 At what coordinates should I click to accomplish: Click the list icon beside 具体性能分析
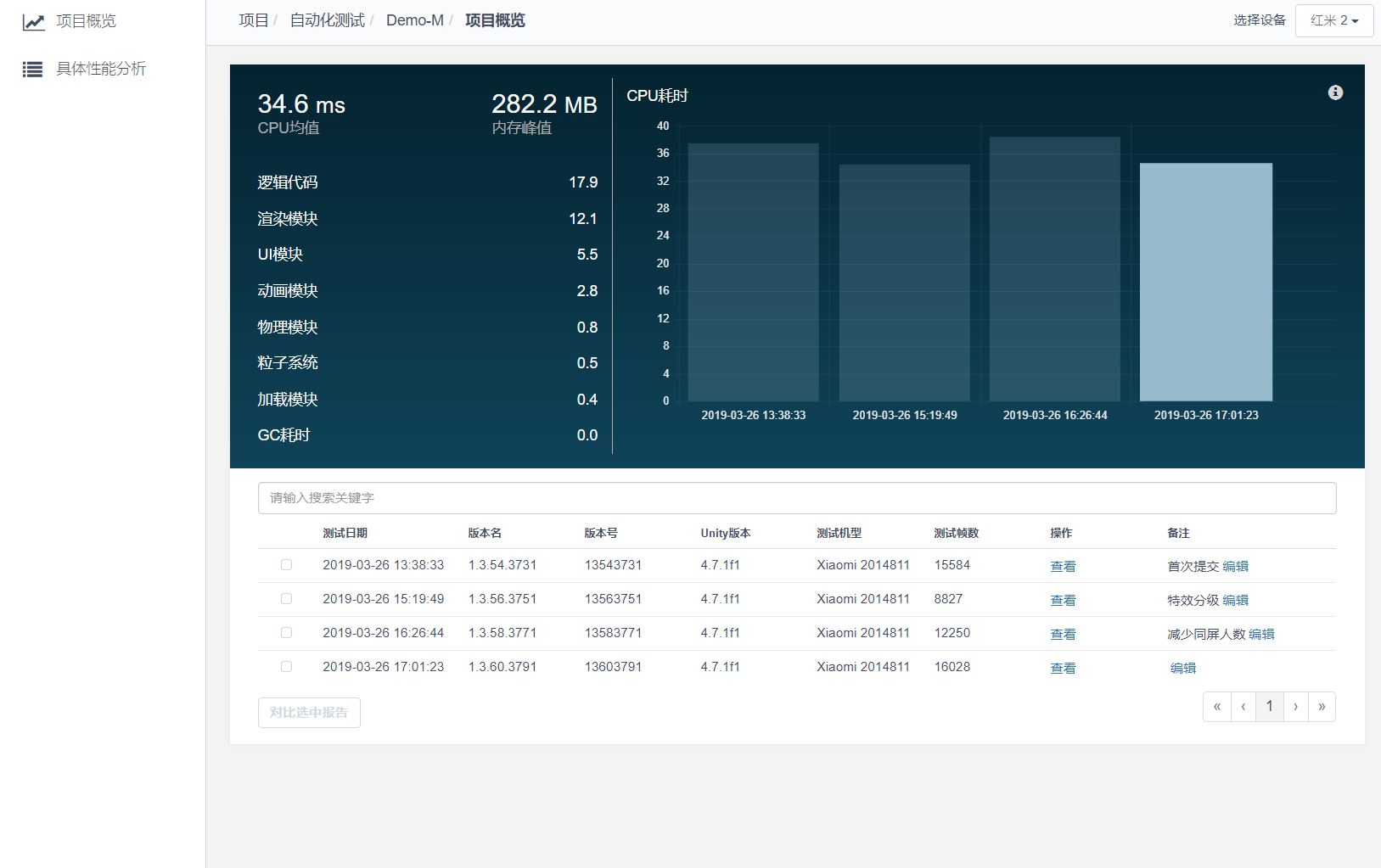tap(33, 70)
